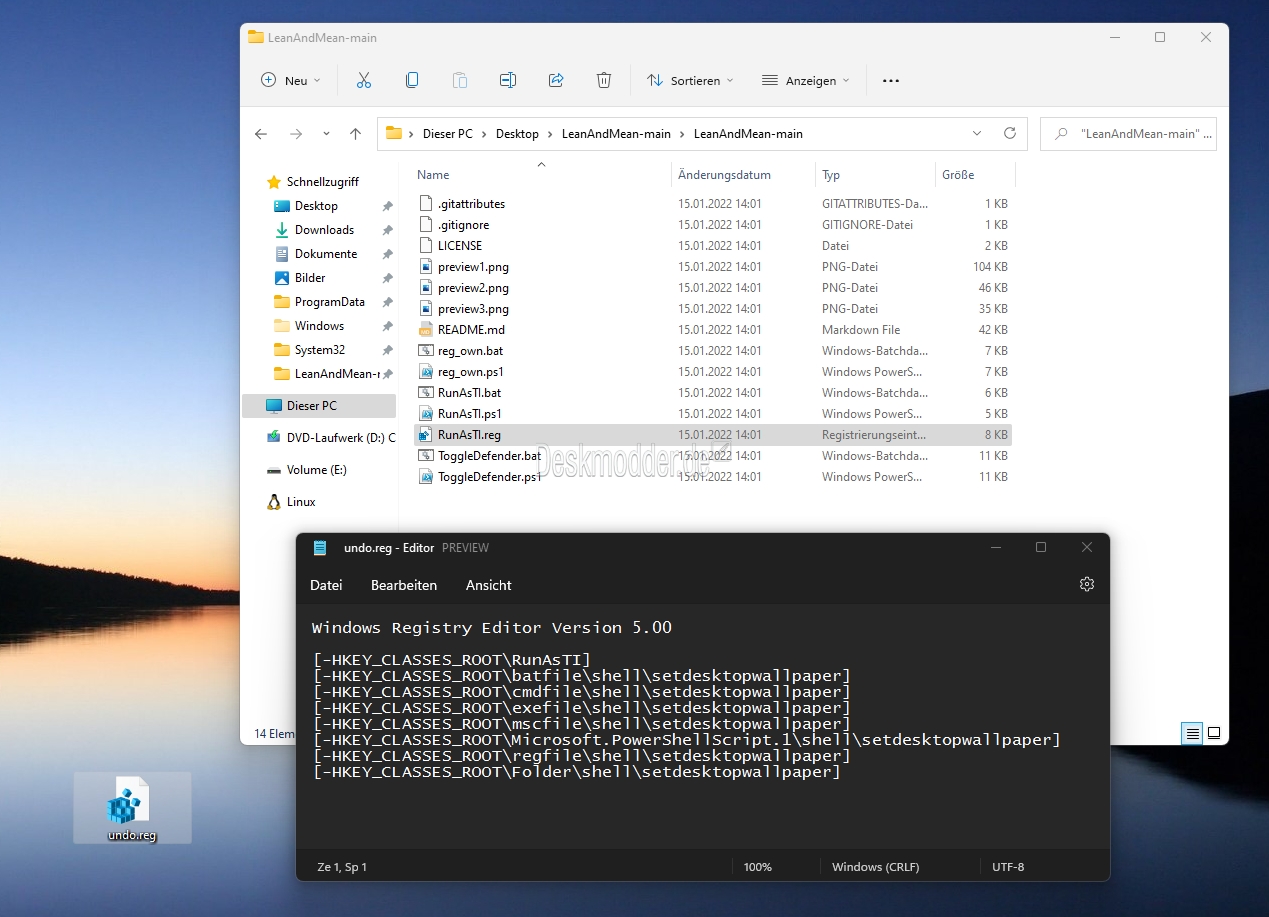Open the Neu dropdown button

(291, 80)
